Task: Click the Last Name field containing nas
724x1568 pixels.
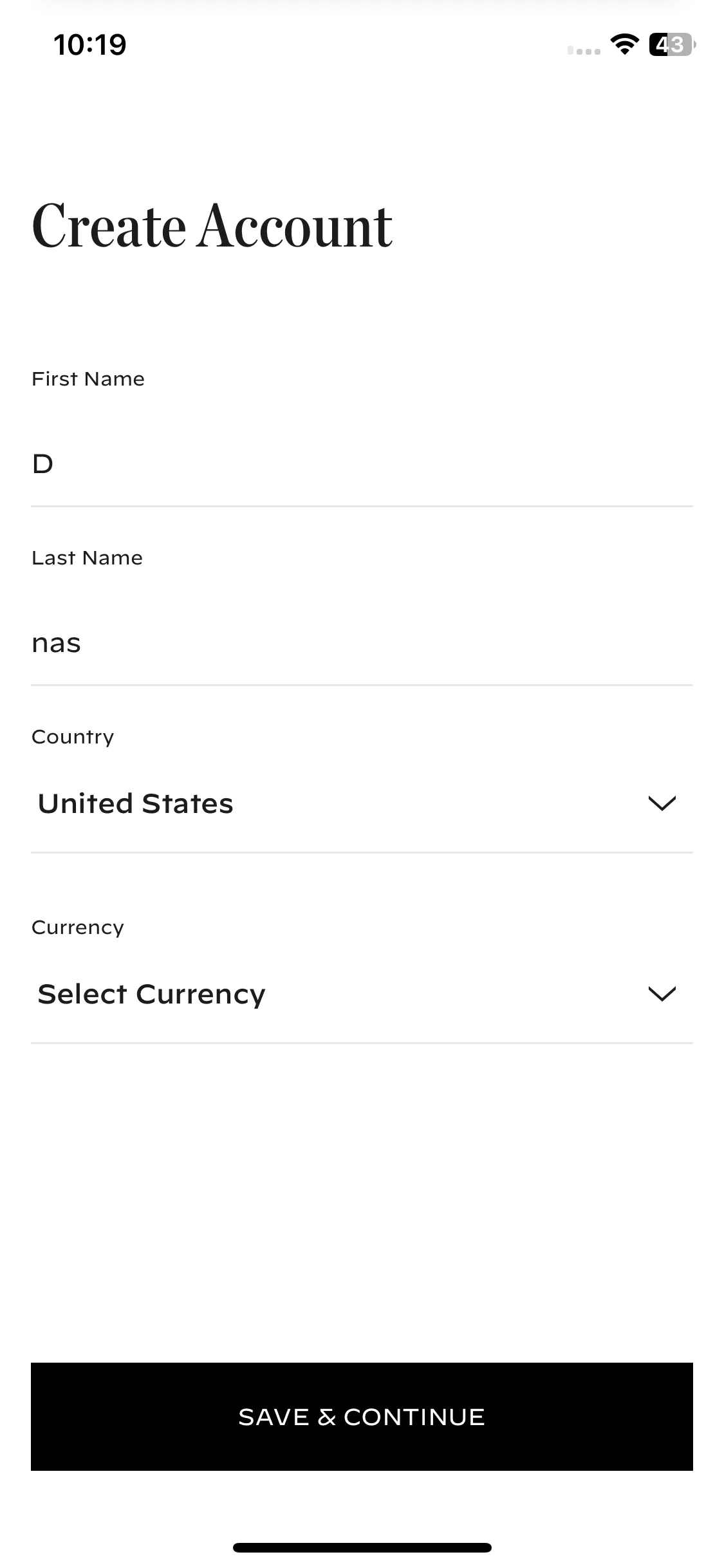Action: (x=362, y=643)
